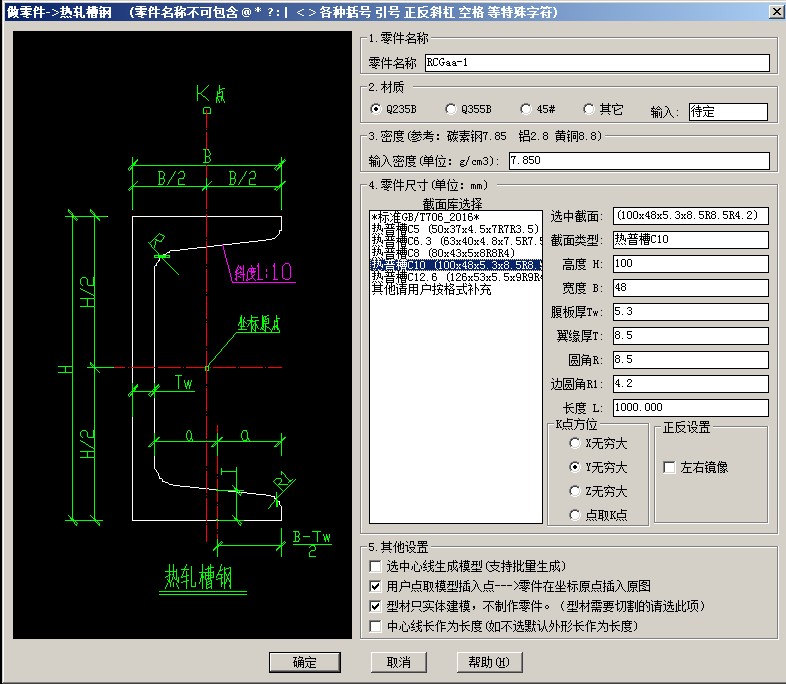Screen dimensions: 786x684
Task: Close the 做零件 dialog window
Action: pyautogui.click(x=773, y=12)
